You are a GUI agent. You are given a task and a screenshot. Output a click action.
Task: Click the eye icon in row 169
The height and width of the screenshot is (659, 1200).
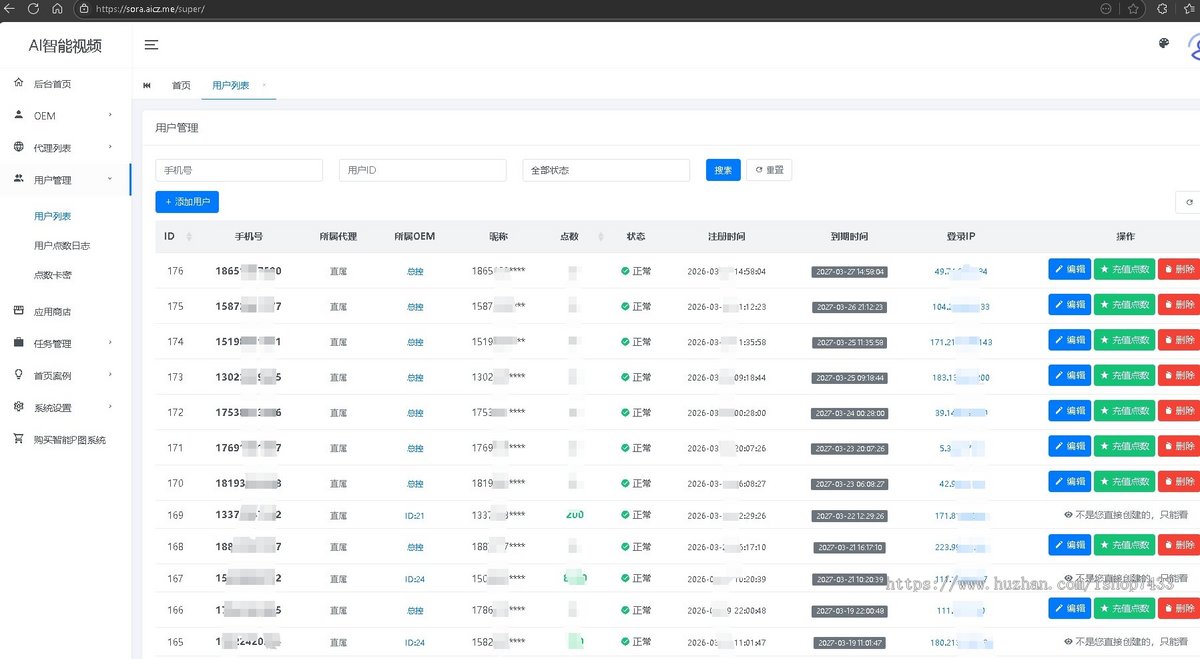(1068, 514)
